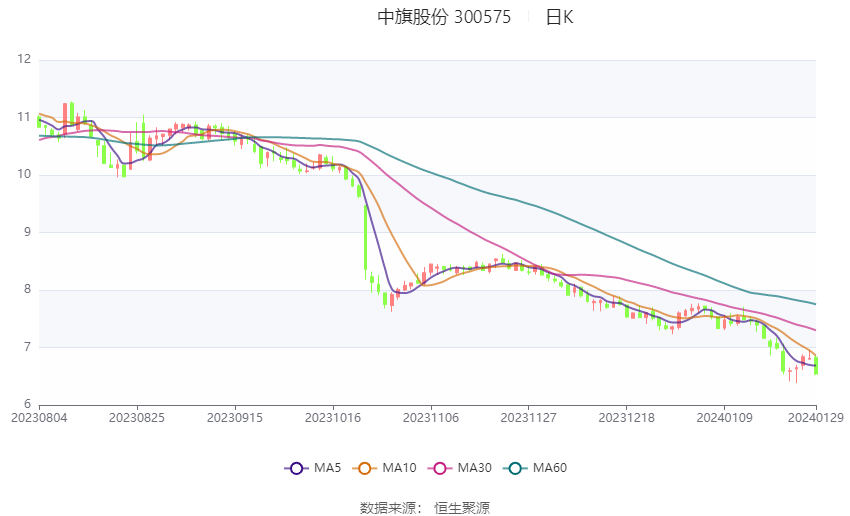Click the 12 value on the price axis
This screenshot has width=850, height=516.
tap(24, 60)
